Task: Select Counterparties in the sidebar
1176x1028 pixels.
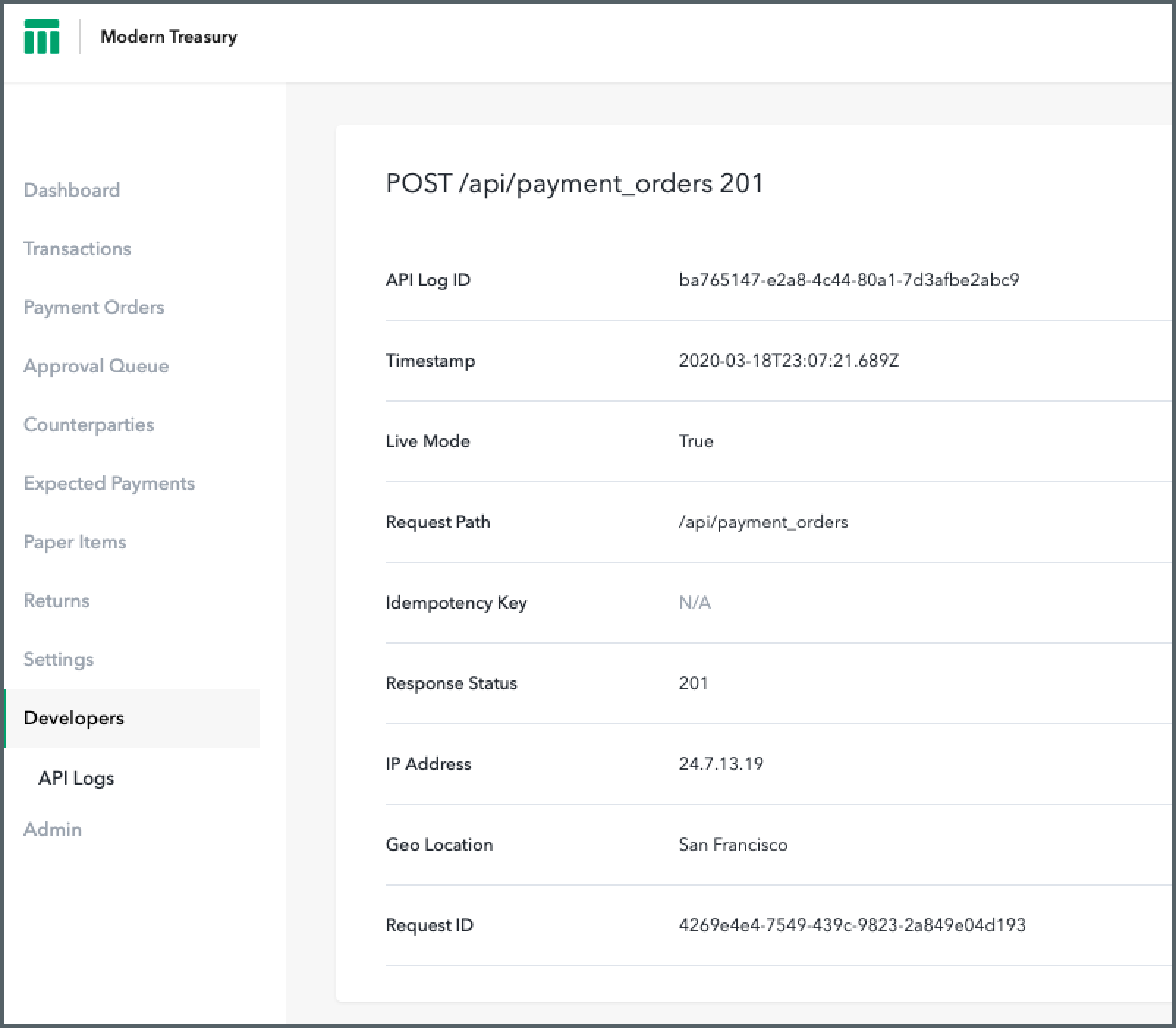Action: tap(88, 424)
